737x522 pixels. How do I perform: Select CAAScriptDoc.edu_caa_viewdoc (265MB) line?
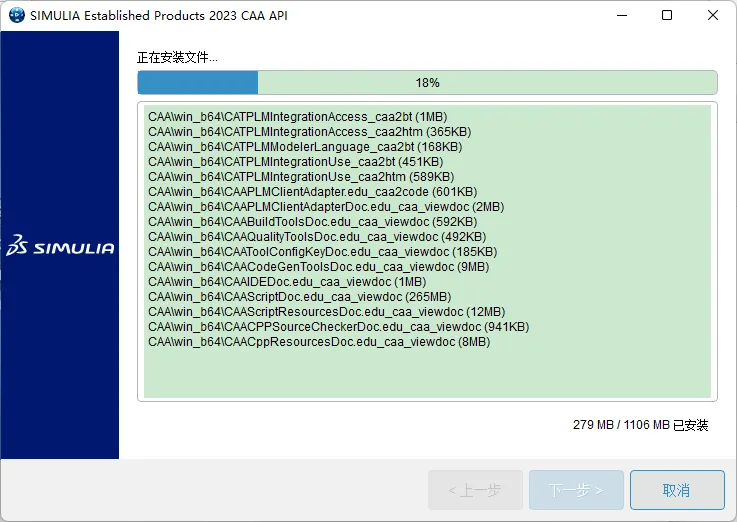tap(299, 297)
